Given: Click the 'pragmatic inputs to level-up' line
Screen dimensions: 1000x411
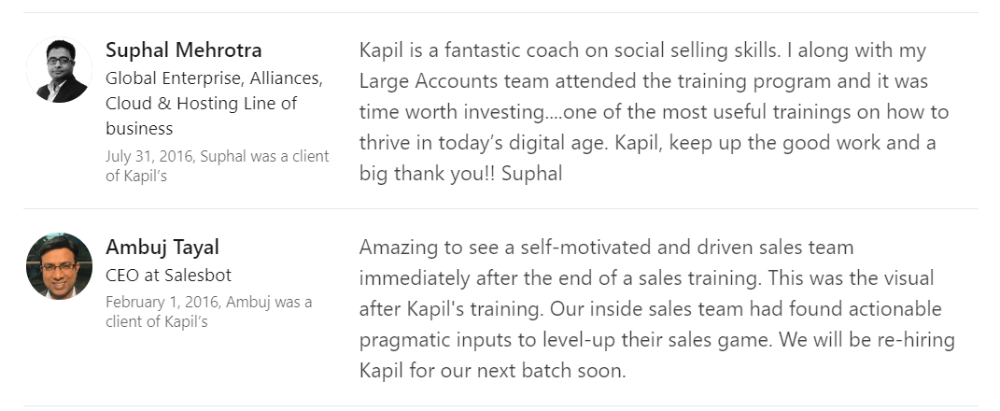Looking at the screenshot, I should pyautogui.click(x=657, y=340).
